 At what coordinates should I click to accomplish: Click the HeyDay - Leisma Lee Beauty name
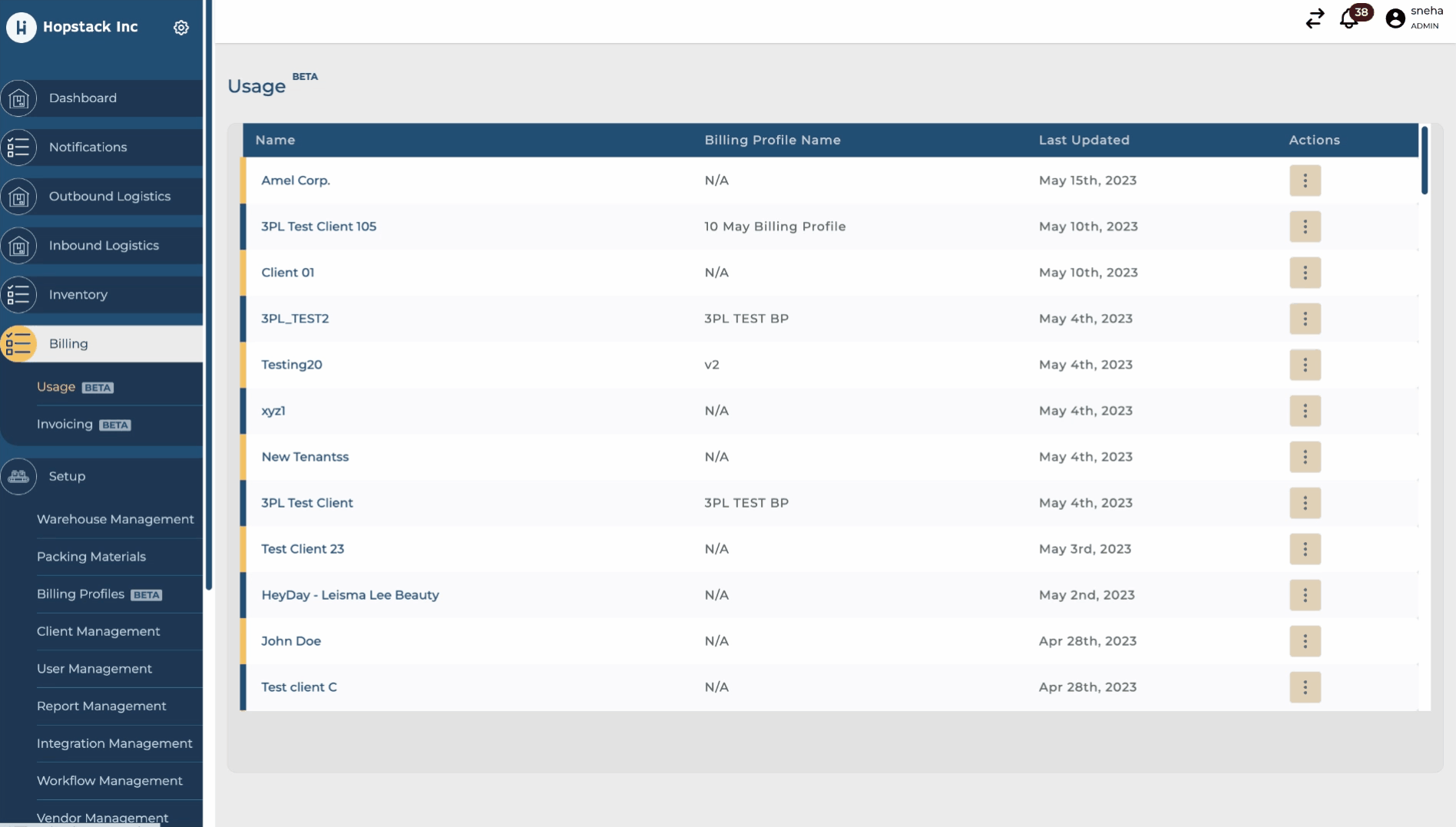[350, 595]
